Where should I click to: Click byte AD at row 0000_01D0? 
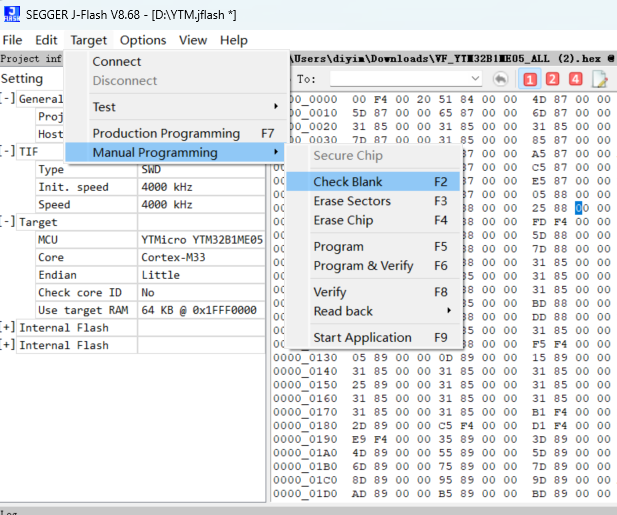click(x=359, y=493)
